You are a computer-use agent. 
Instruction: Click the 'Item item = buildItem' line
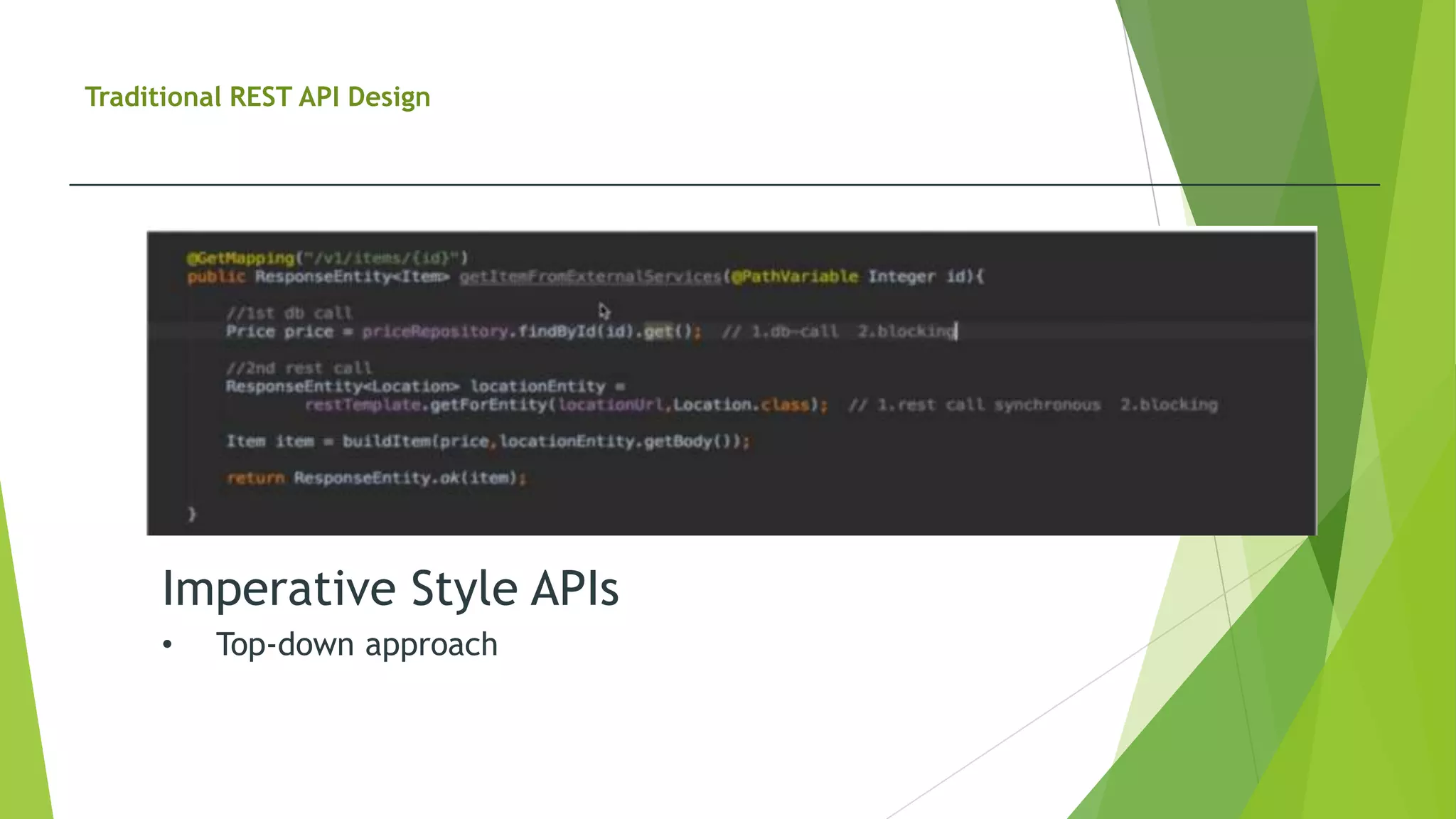[x=488, y=441]
